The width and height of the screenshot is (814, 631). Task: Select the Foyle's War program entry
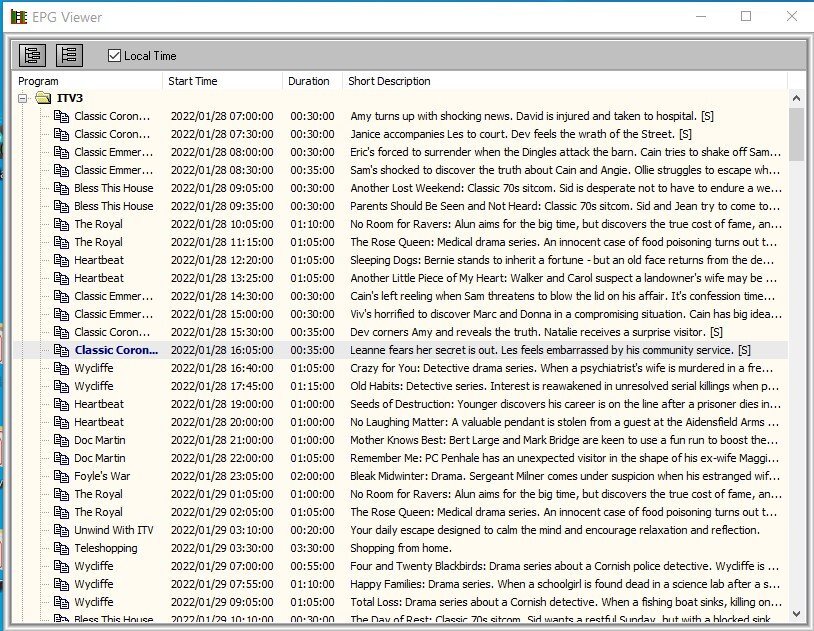(102, 476)
